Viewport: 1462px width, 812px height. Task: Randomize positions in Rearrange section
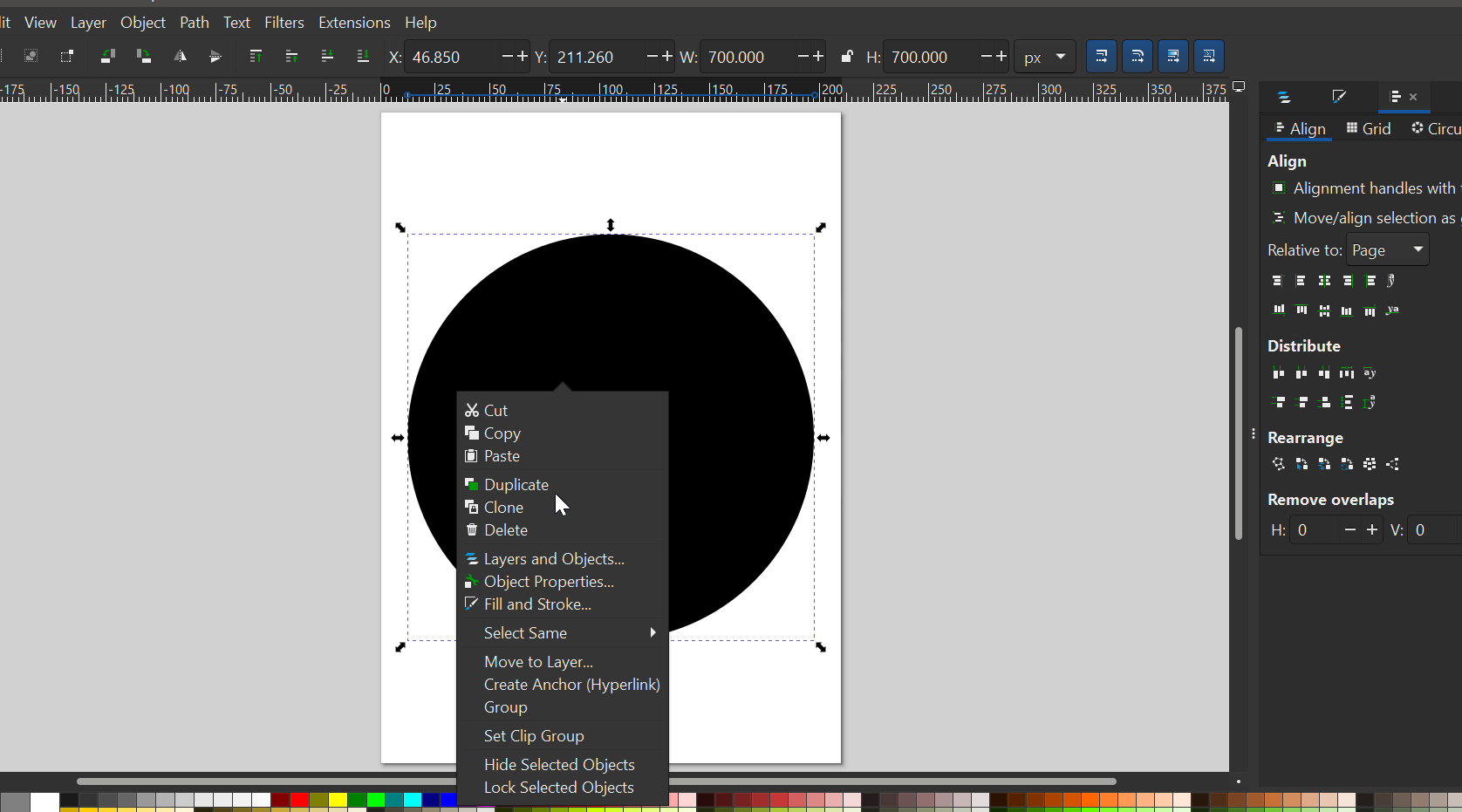[1370, 464]
